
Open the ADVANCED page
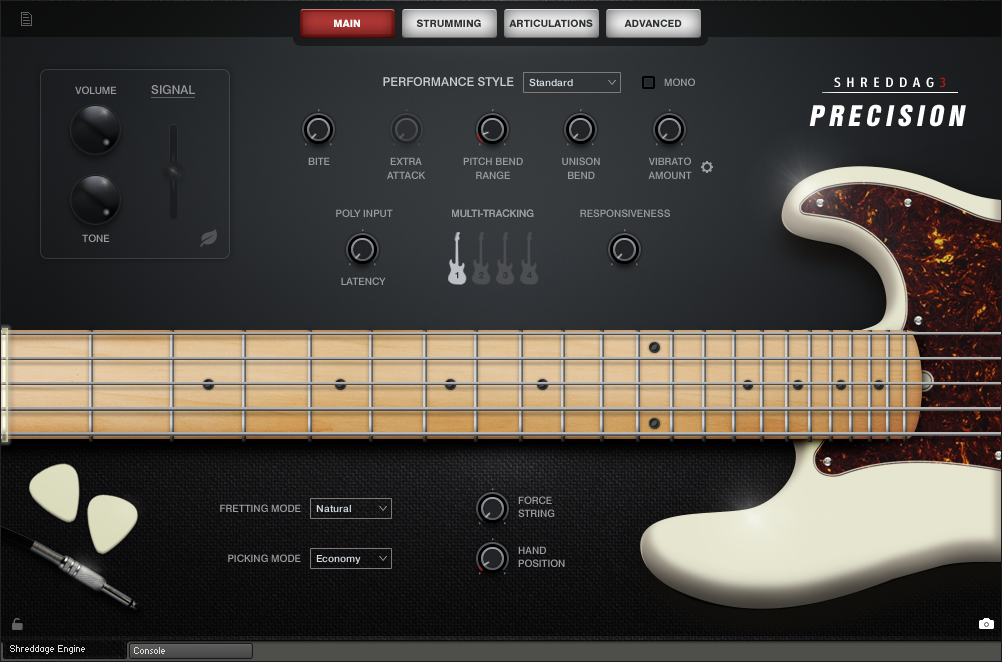(653, 22)
